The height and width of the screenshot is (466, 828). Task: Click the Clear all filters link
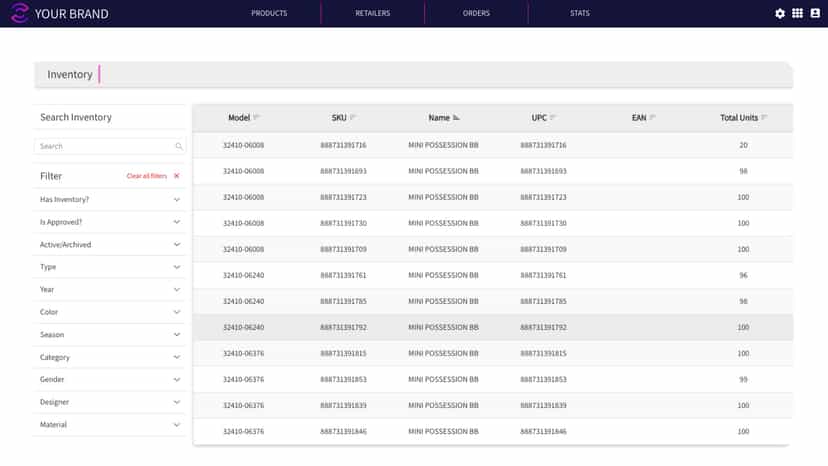(147, 176)
